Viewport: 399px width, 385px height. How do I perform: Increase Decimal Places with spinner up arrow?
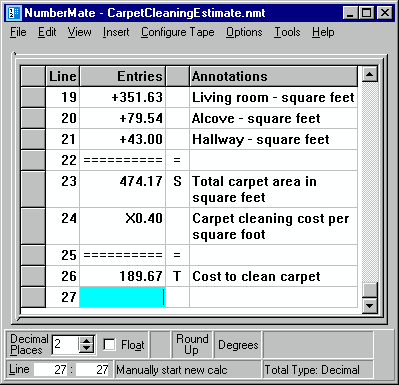pos(86,341)
